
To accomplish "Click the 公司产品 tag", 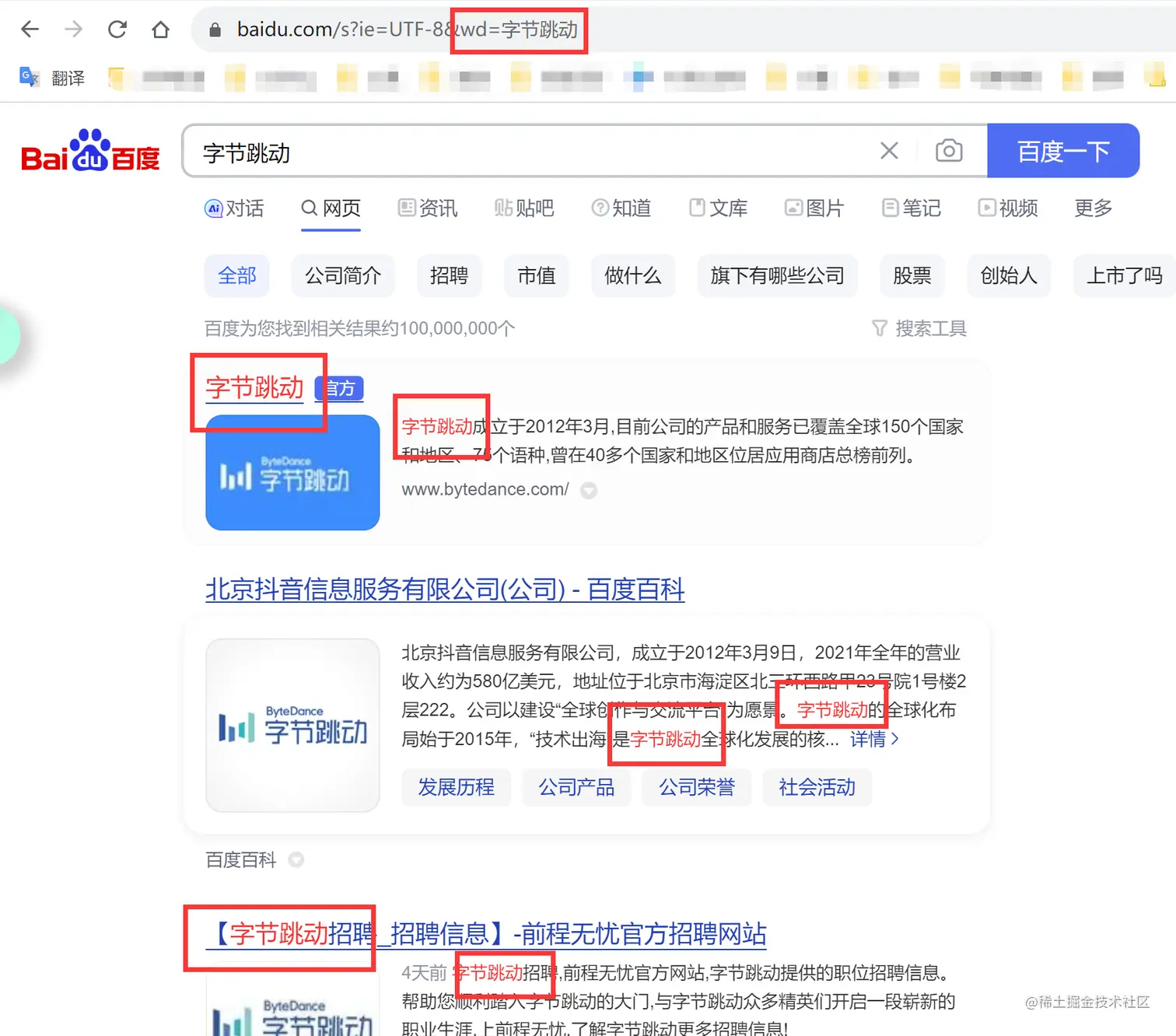I will click(576, 787).
